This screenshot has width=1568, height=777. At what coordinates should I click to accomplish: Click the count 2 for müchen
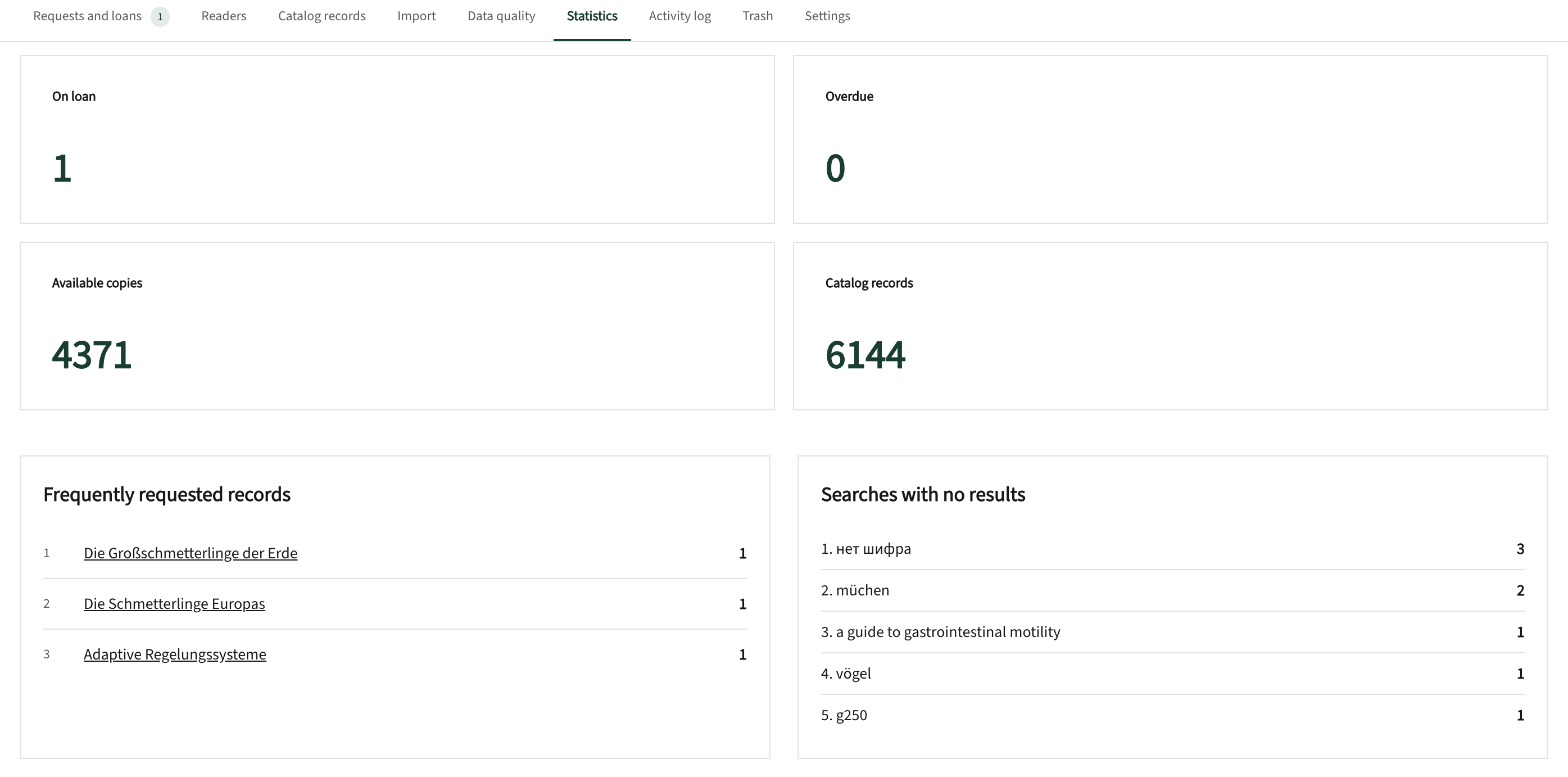tap(1520, 590)
